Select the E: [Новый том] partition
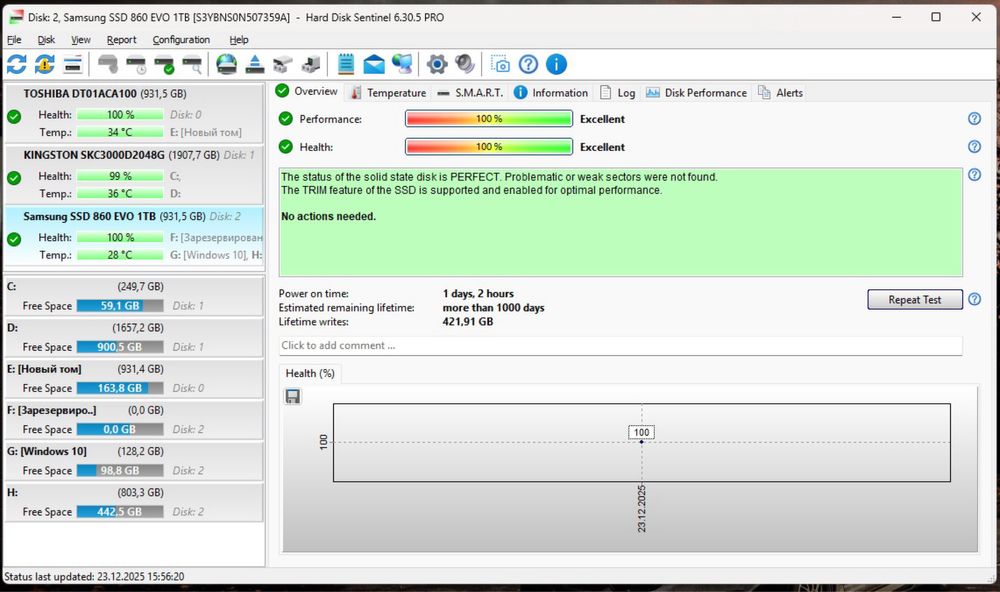 pos(135,378)
